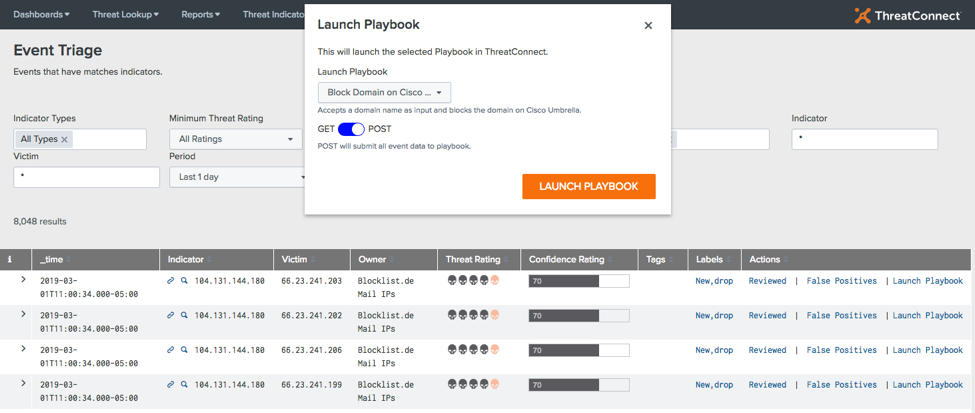Open the Period dropdown
The width and height of the screenshot is (975, 413).
238,177
